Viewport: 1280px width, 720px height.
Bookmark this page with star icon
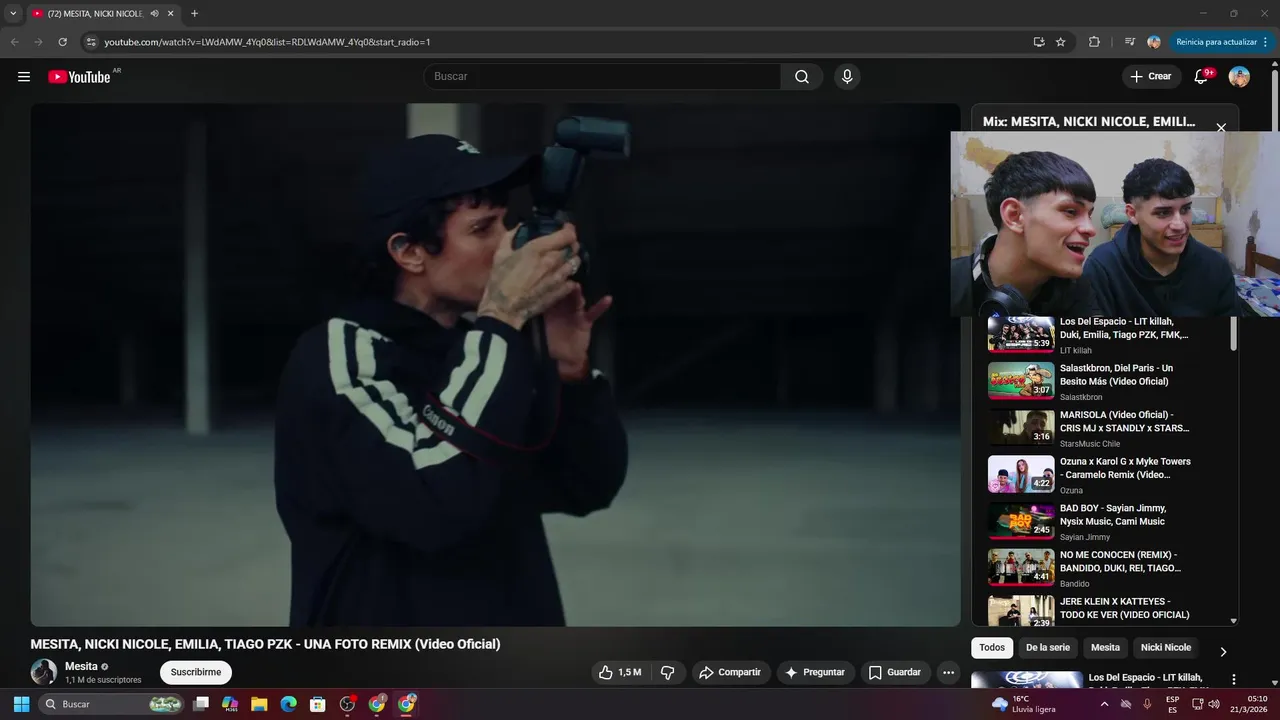pos(1061,42)
